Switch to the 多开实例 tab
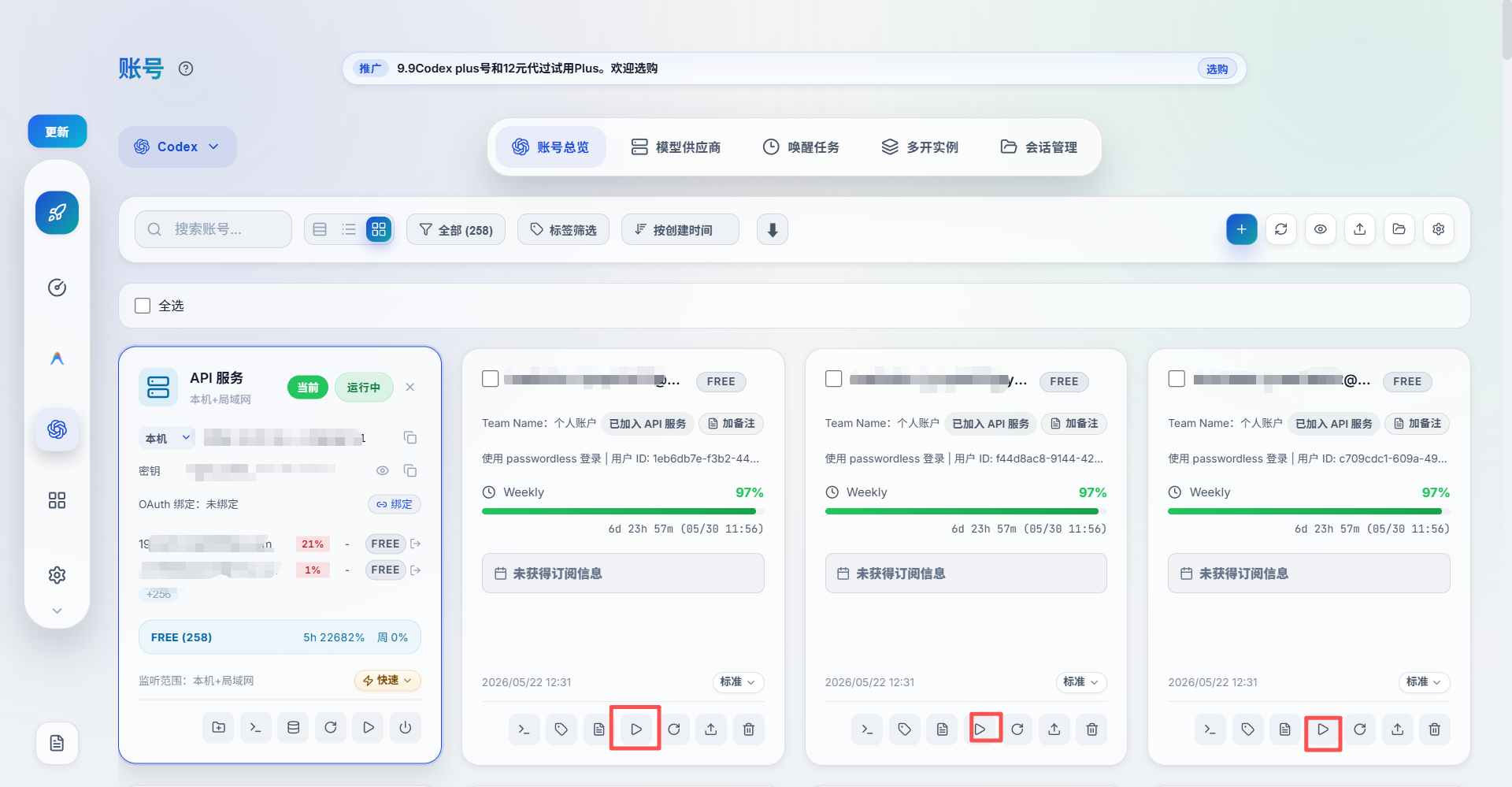The image size is (1512, 787). tap(920, 147)
